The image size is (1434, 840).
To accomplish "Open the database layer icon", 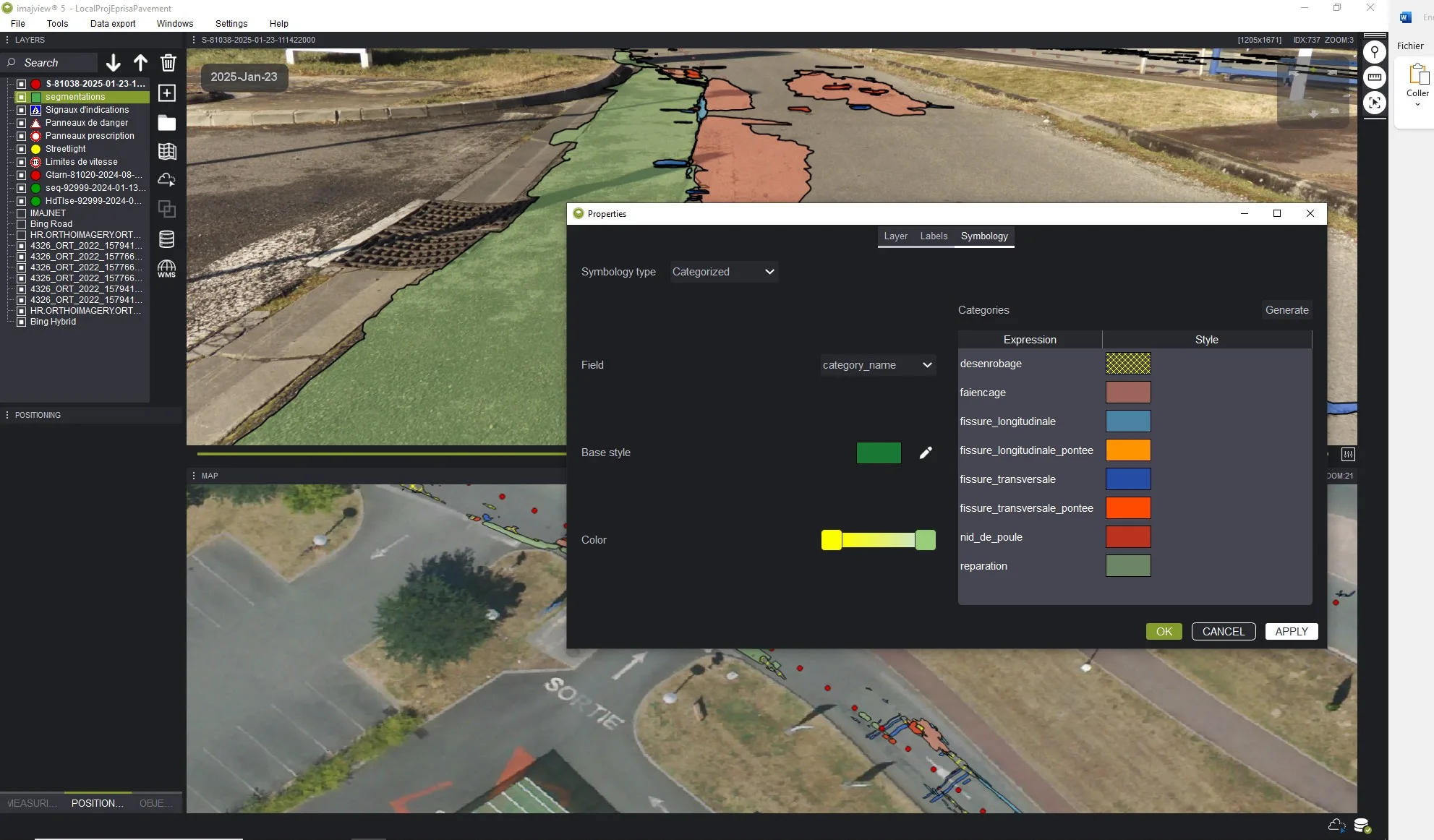I will coord(167,239).
